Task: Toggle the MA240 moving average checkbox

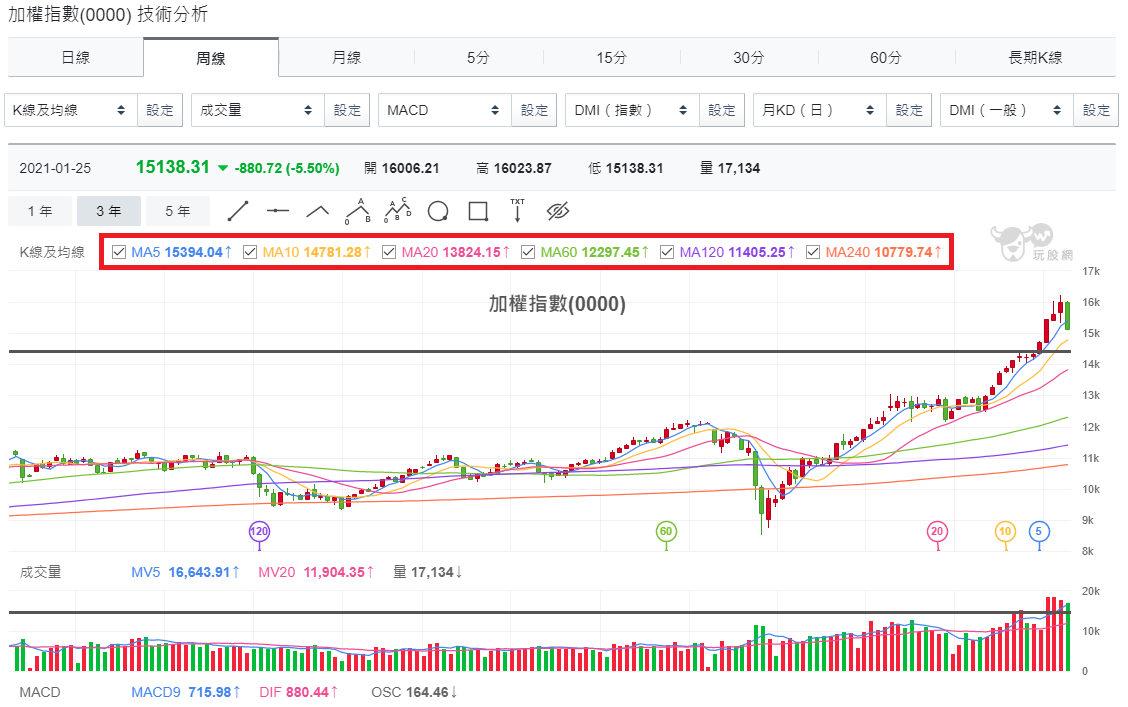Action: tap(813, 252)
